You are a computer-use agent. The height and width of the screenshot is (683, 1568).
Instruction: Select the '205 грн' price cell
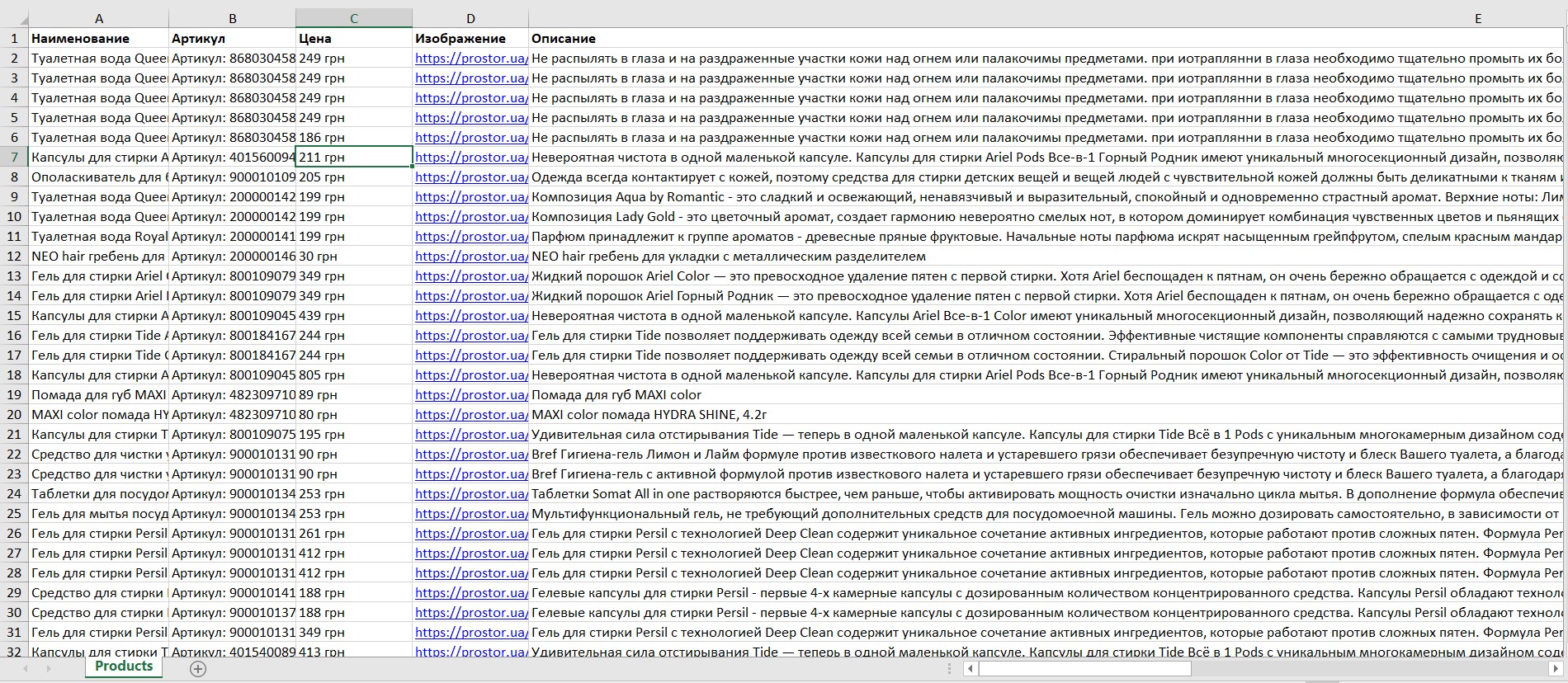(354, 177)
